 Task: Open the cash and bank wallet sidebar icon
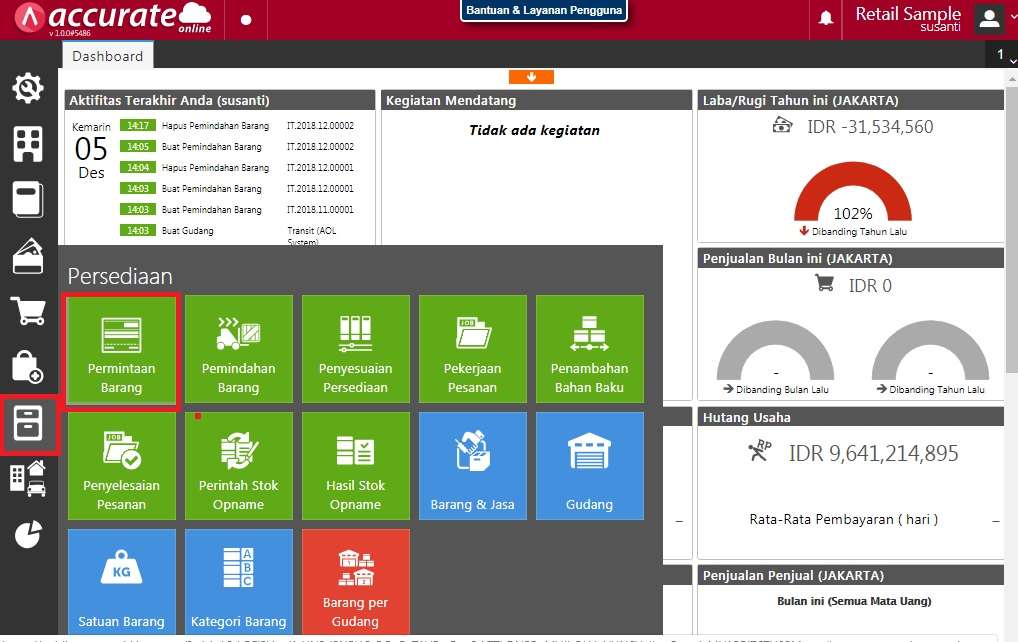pyautogui.click(x=28, y=256)
